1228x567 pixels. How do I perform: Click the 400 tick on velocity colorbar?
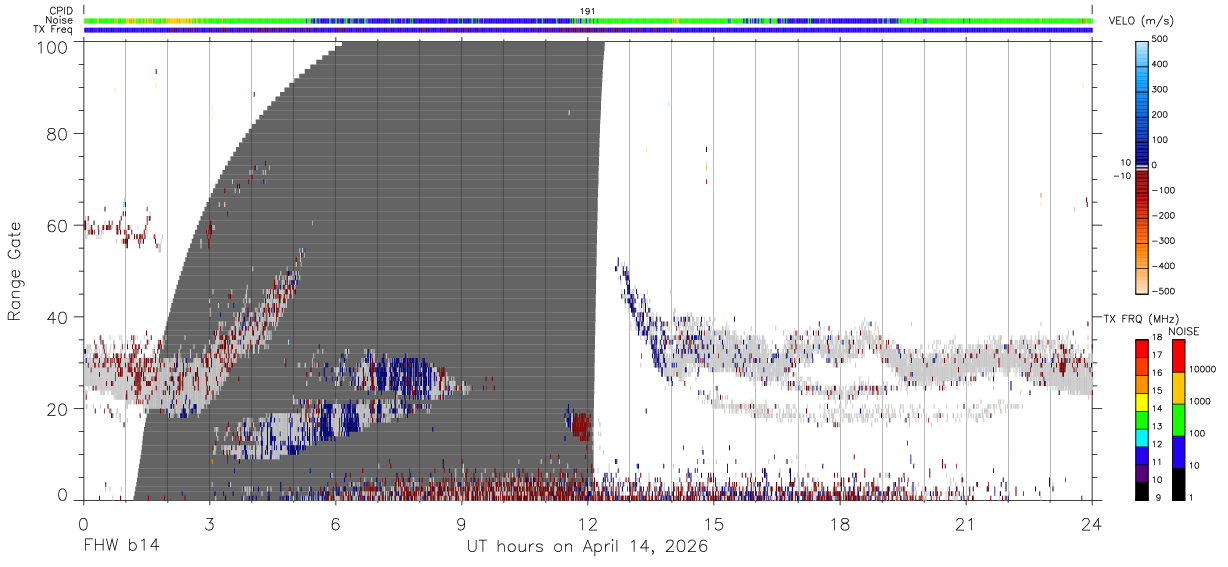[x=1161, y=64]
